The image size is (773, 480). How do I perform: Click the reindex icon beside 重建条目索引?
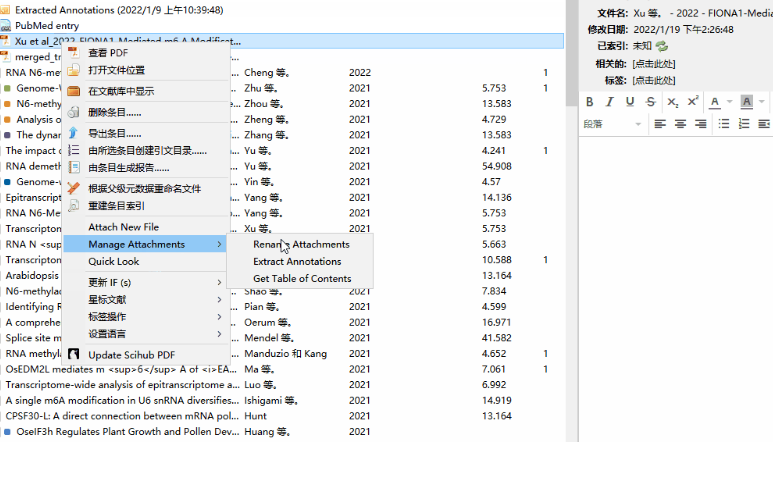pyautogui.click(x=73, y=206)
